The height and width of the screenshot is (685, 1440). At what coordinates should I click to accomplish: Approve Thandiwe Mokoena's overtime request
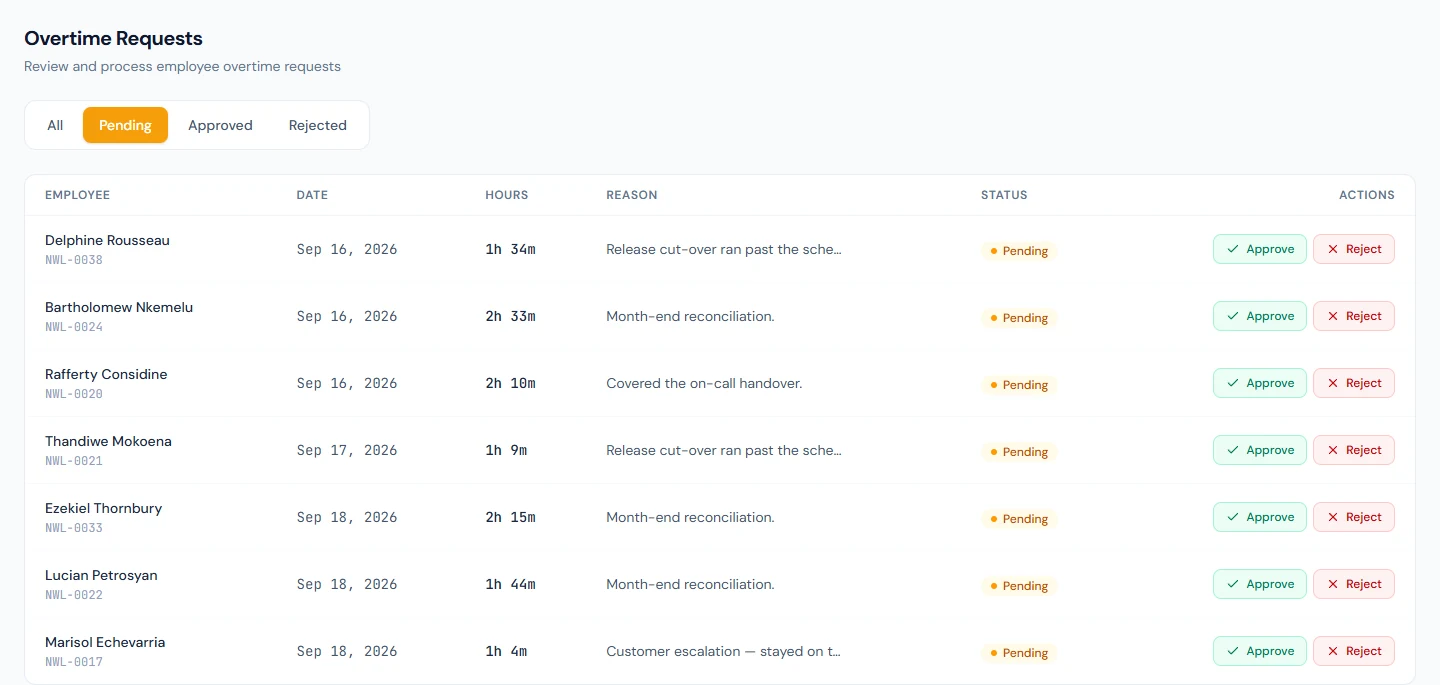click(1260, 450)
